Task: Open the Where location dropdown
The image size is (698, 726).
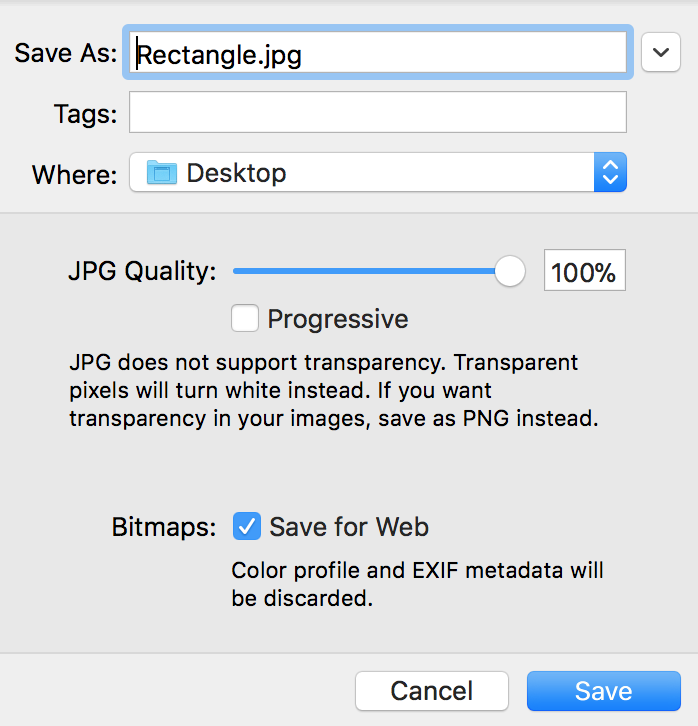Action: [377, 173]
